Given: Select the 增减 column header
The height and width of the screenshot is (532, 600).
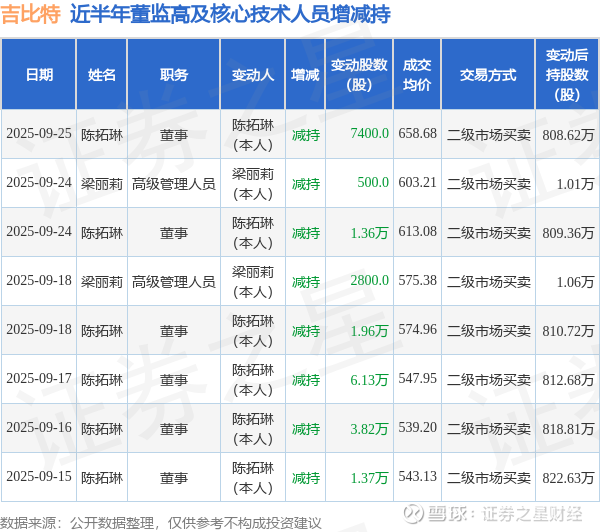Looking at the screenshot, I should point(305,75).
